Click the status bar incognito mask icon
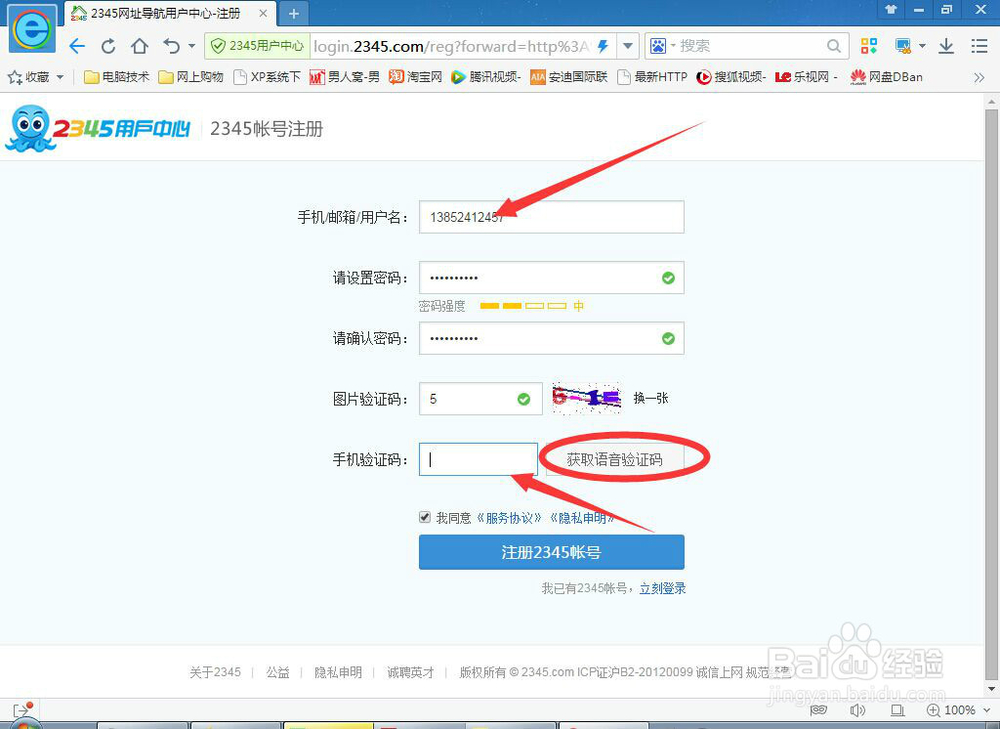This screenshot has width=1000, height=729. (x=819, y=710)
